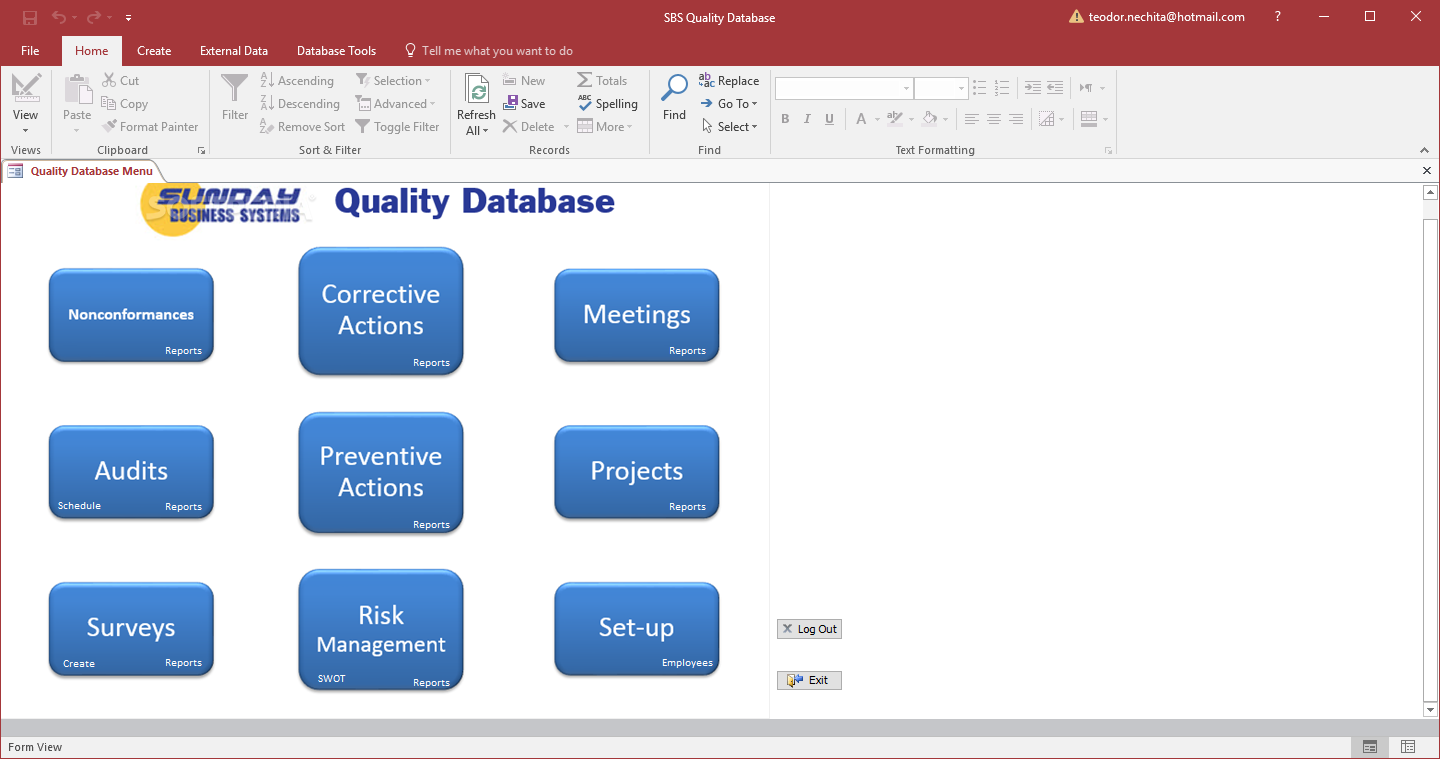Click the vertical scrollbar down arrow
1440x759 pixels.
[1430, 710]
